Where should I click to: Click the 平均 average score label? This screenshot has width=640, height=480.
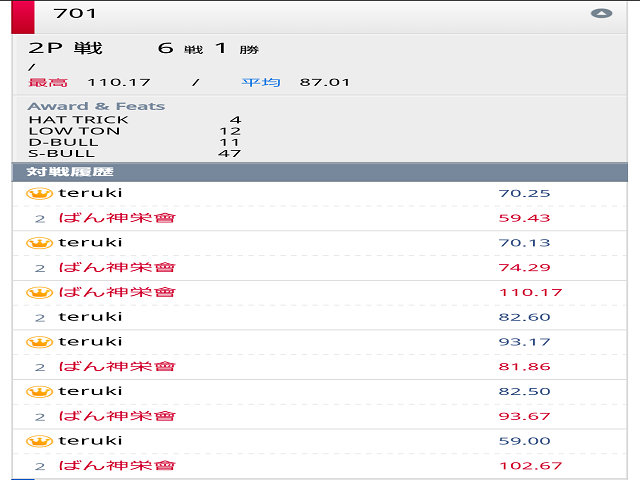(260, 82)
